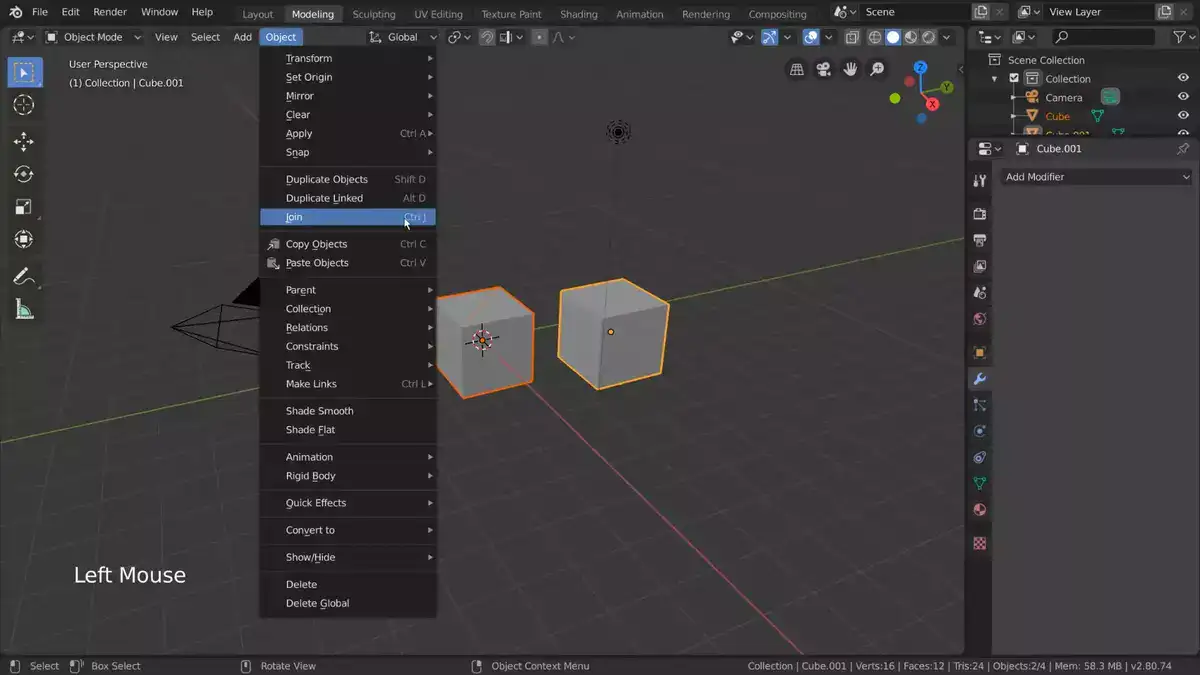
Task: Choose Join from the Object menu
Action: pos(347,217)
